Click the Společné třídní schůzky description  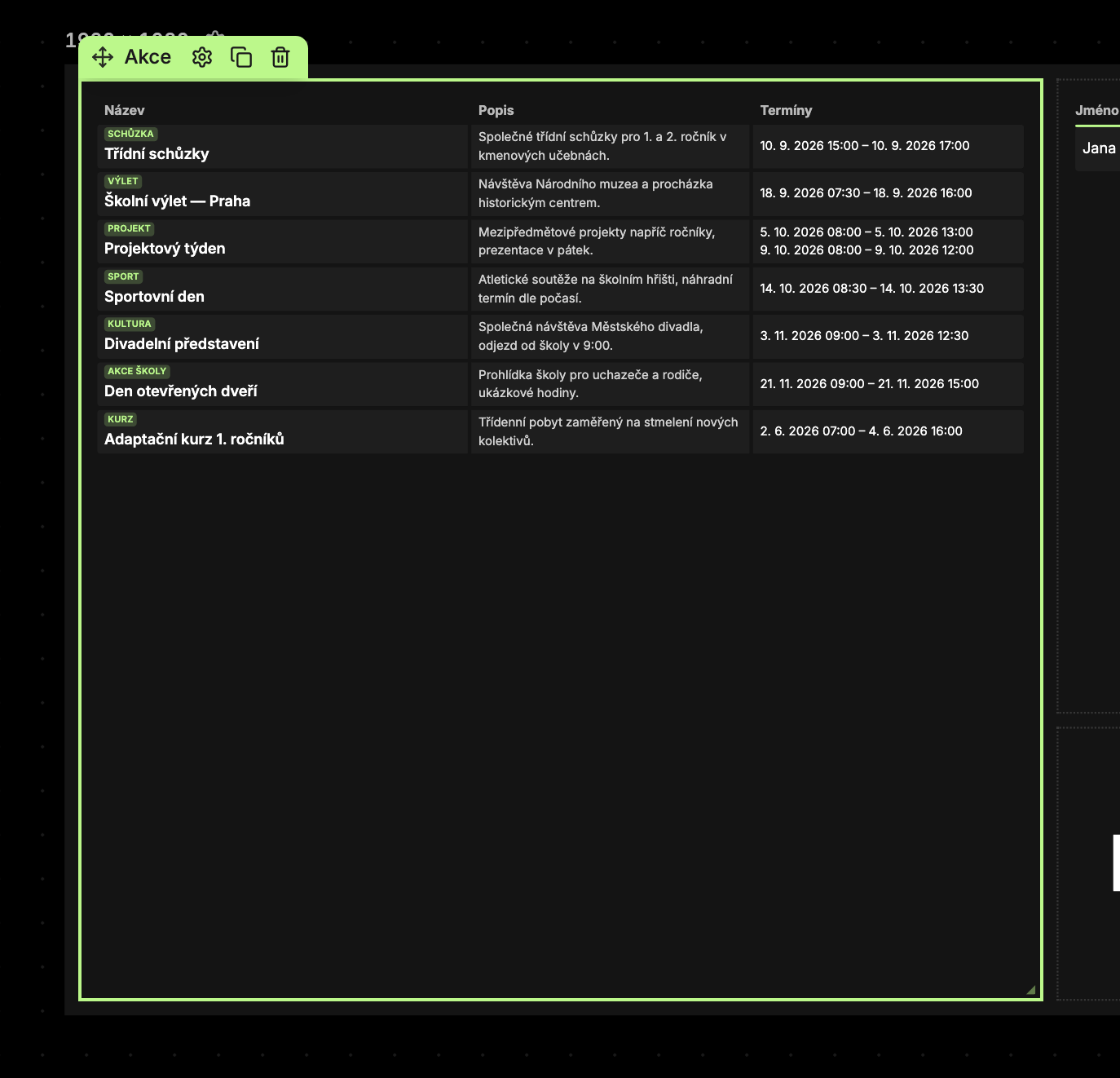[x=610, y=146]
